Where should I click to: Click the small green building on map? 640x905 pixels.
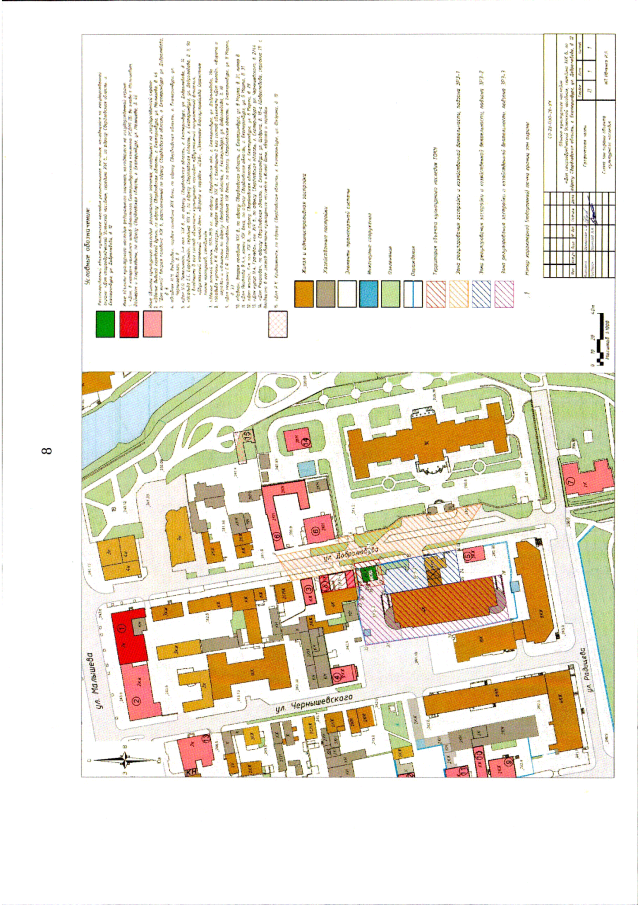point(366,572)
